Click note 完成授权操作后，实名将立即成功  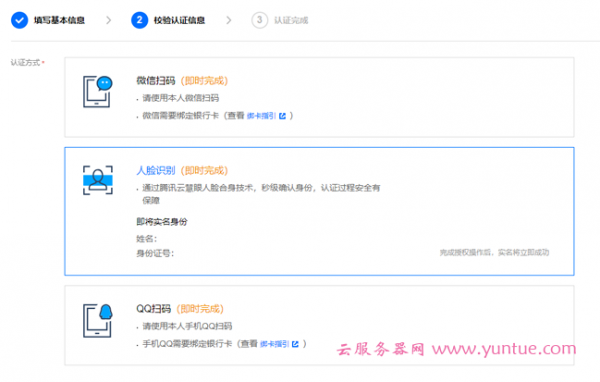click(x=494, y=253)
